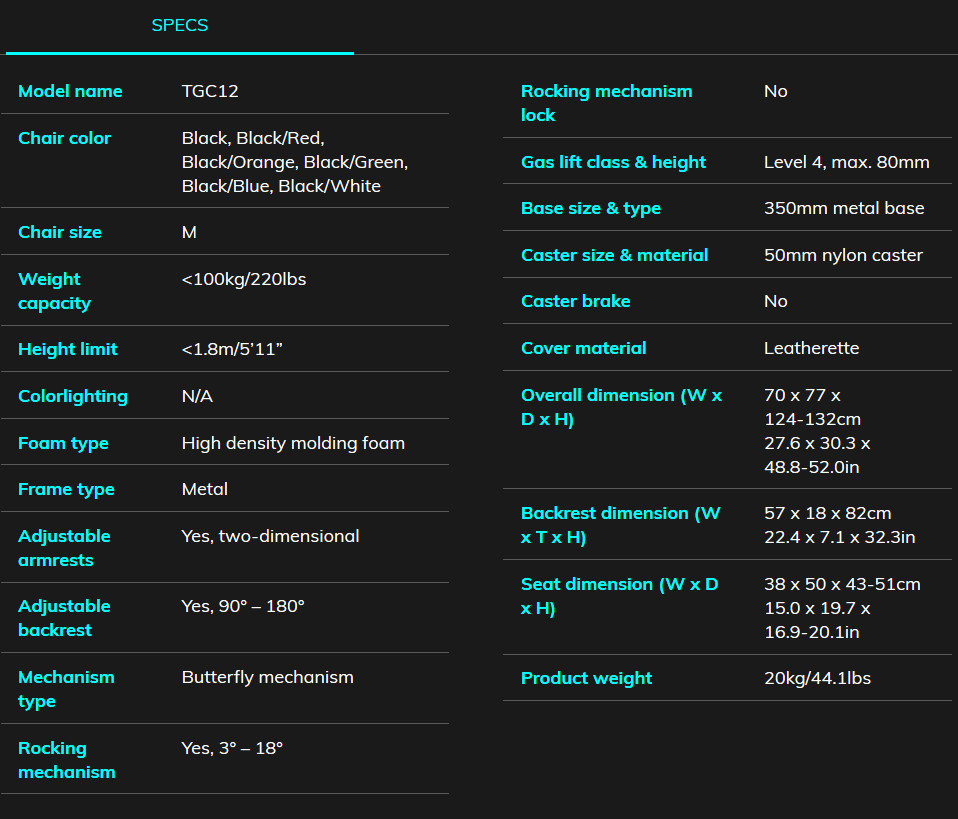Select the 'Adjustable armrests' label
The height and width of the screenshot is (819, 958).
[64, 548]
